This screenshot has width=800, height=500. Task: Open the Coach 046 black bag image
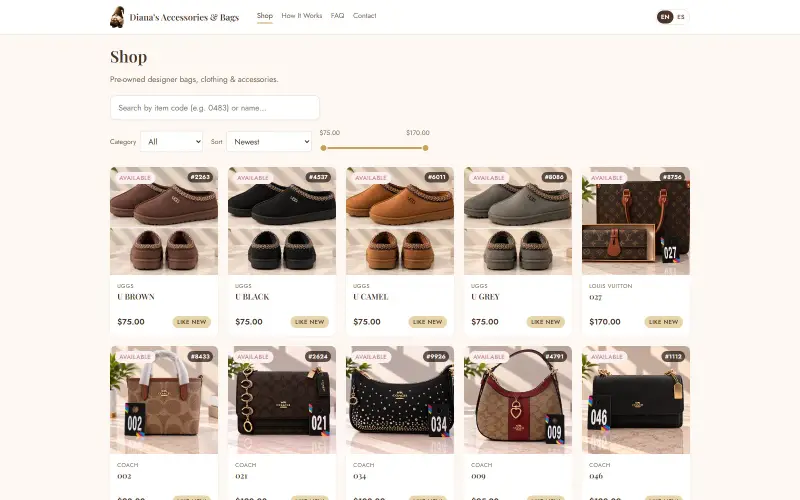636,400
